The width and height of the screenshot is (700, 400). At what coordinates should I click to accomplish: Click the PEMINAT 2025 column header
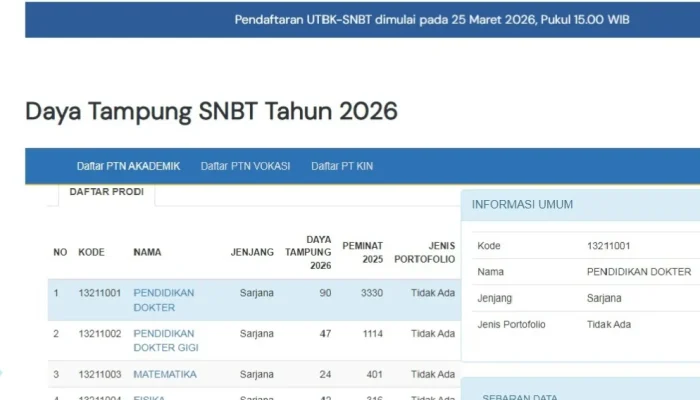coord(362,252)
